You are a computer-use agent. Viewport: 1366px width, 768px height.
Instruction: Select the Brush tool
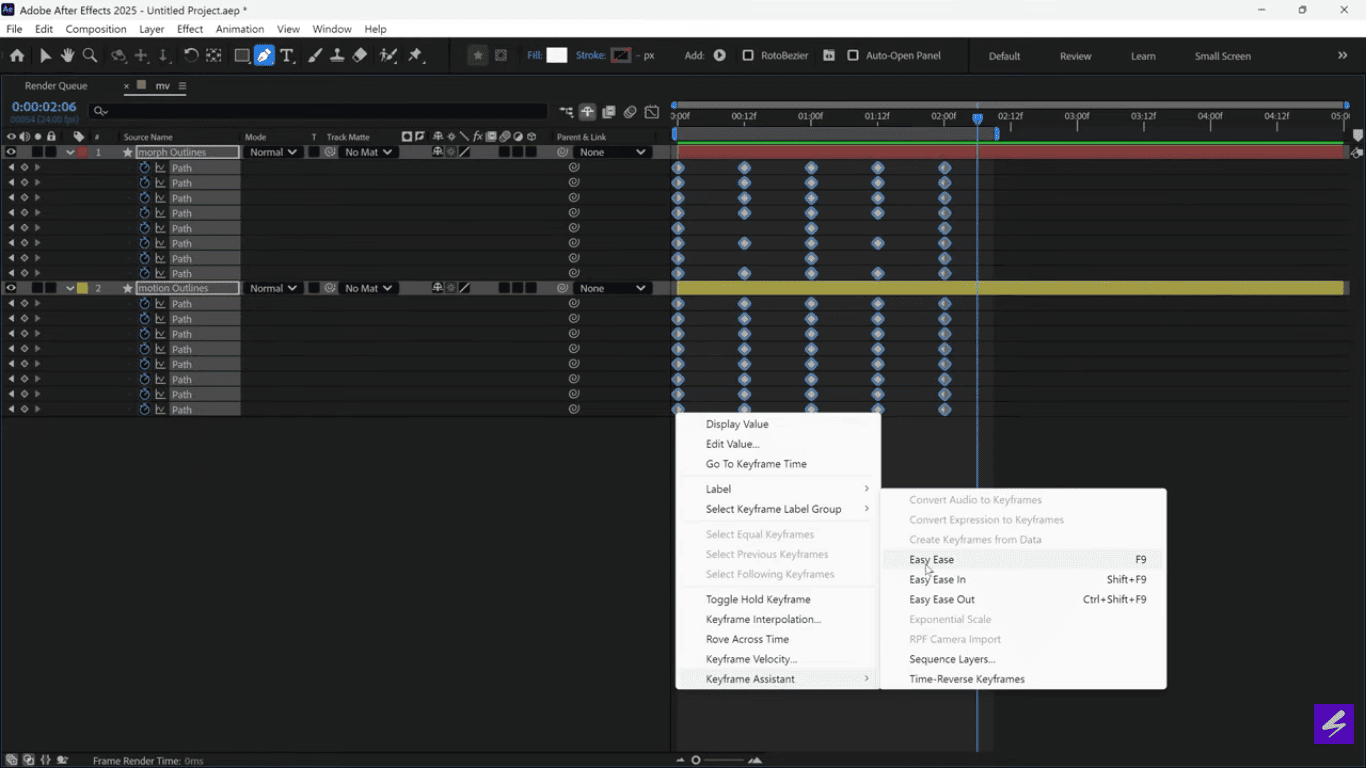click(x=315, y=56)
